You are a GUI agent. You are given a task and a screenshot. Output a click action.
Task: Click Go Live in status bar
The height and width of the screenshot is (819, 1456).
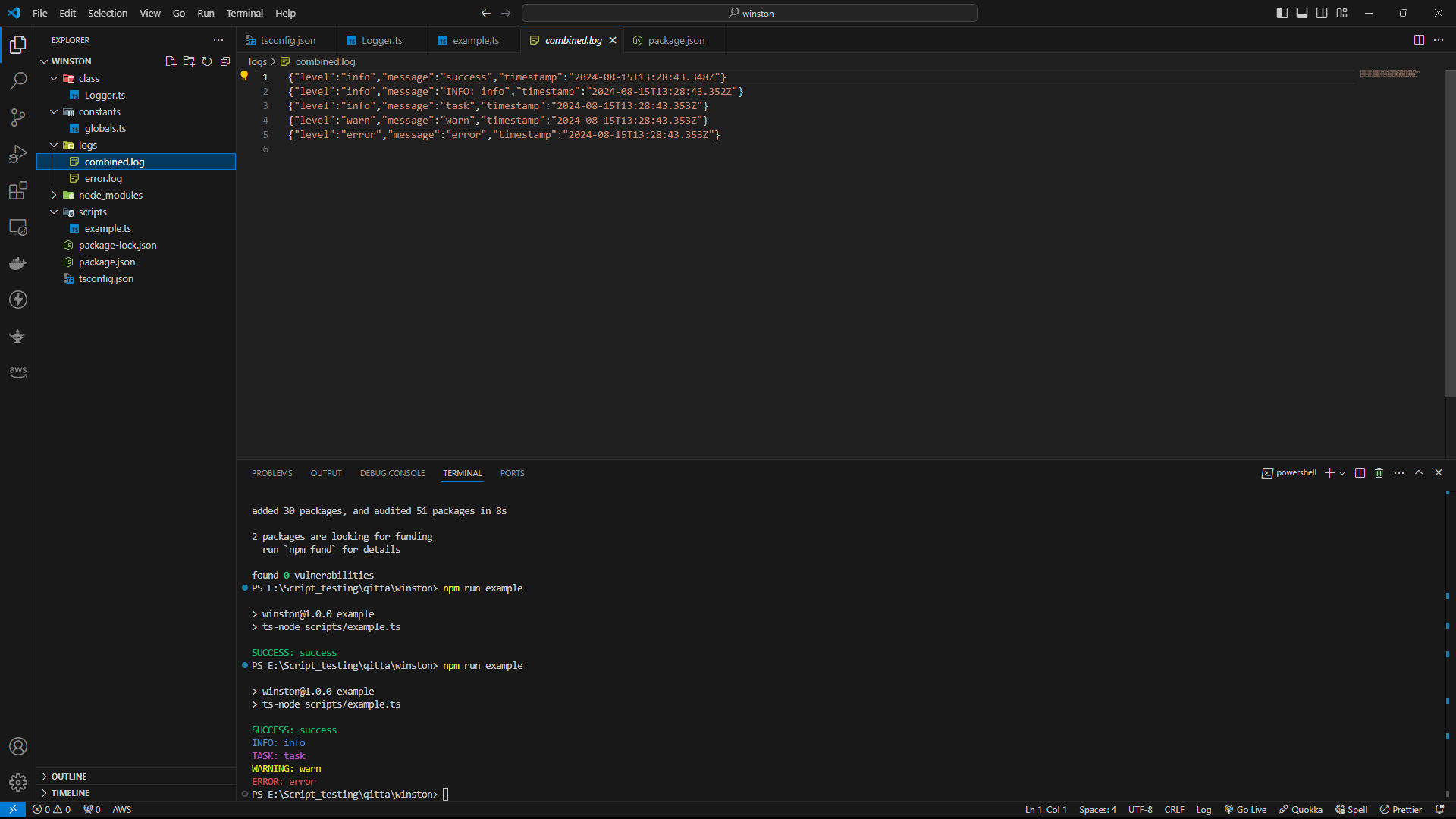(1245, 809)
